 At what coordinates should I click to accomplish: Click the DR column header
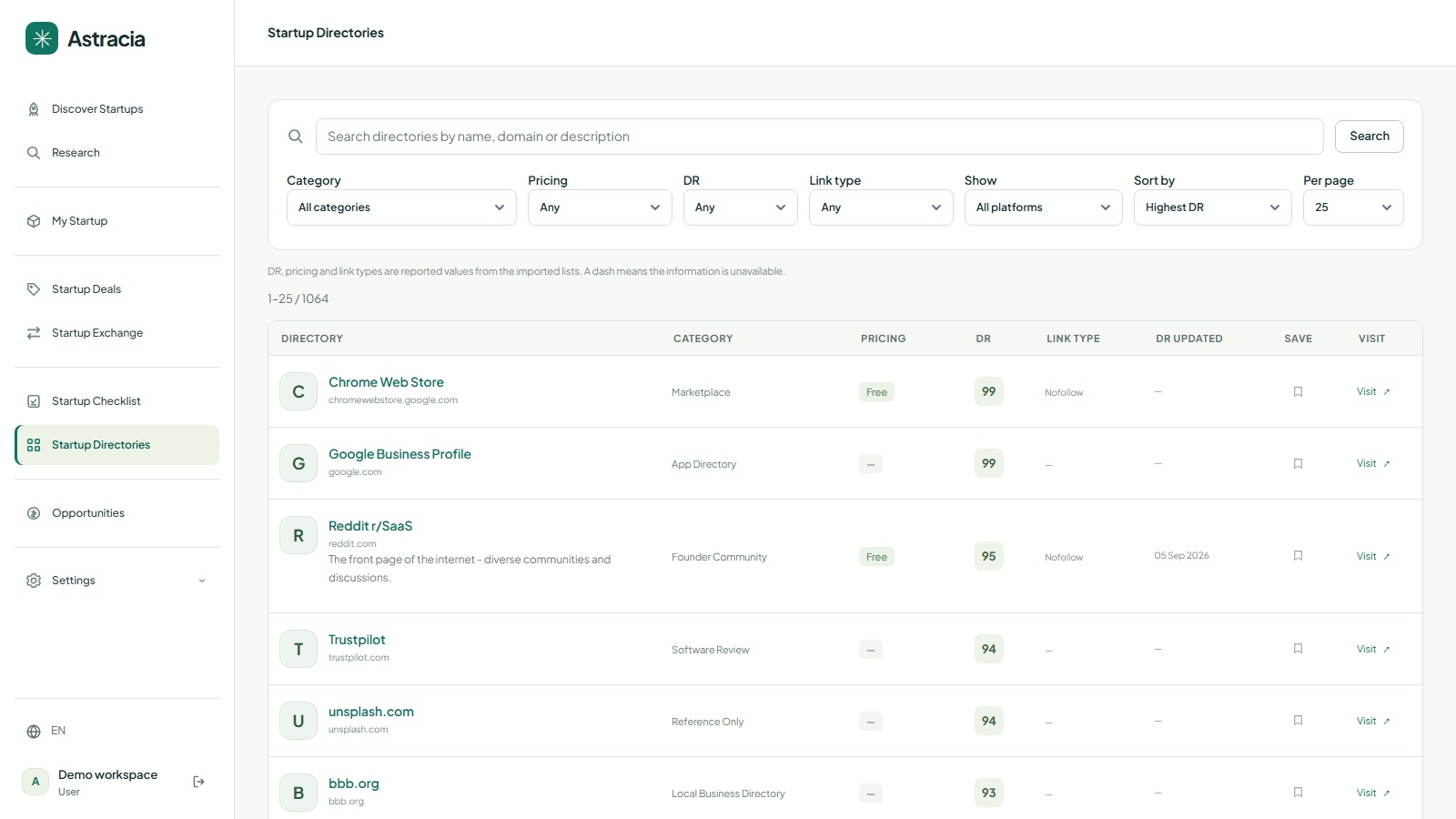(x=983, y=339)
